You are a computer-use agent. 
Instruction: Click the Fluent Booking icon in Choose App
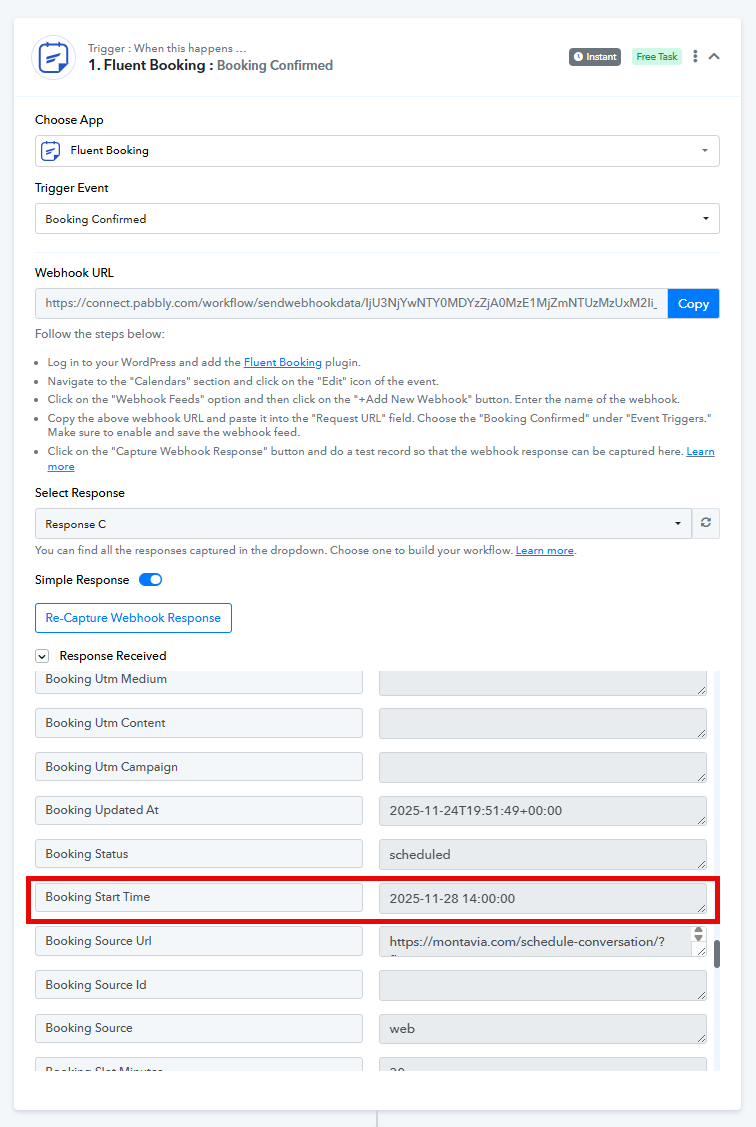[x=51, y=151]
